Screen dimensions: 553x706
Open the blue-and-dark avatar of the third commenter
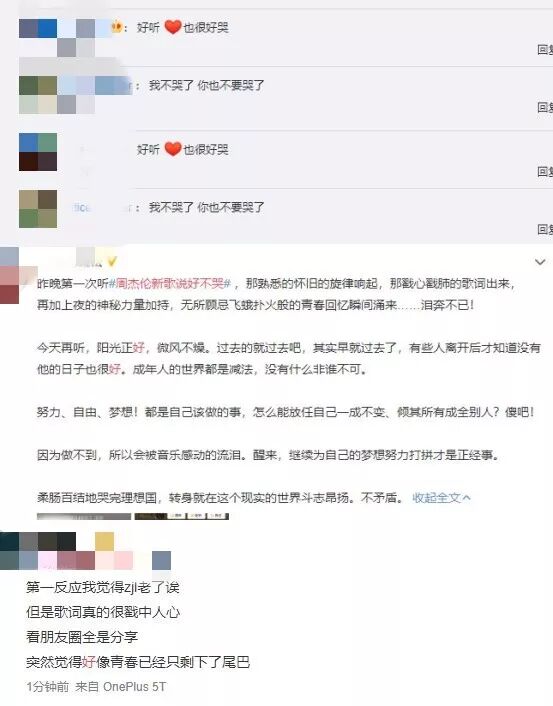[x=38, y=152]
